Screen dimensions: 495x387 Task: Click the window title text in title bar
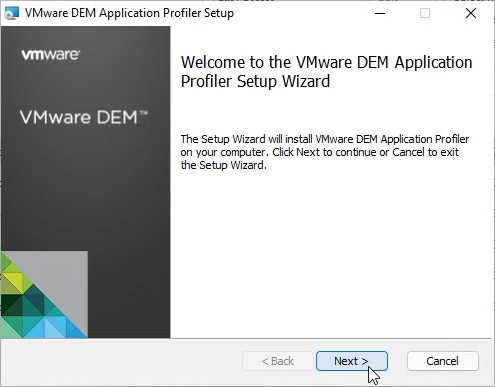pos(129,13)
